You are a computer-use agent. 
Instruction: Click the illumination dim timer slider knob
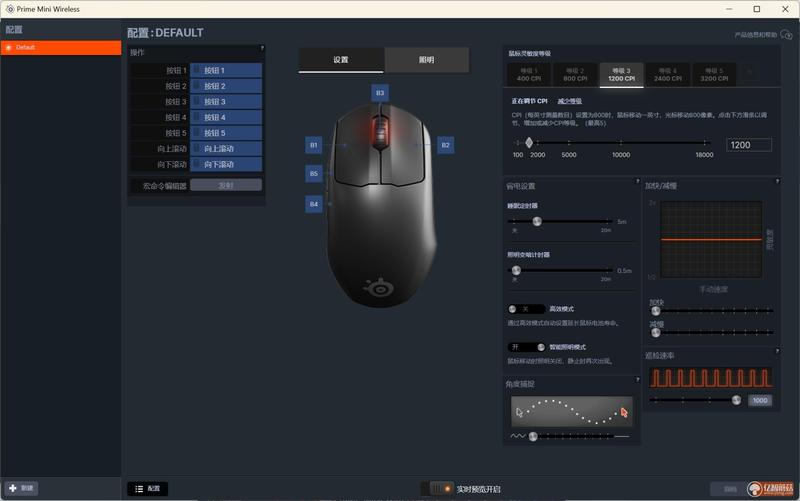click(516, 270)
